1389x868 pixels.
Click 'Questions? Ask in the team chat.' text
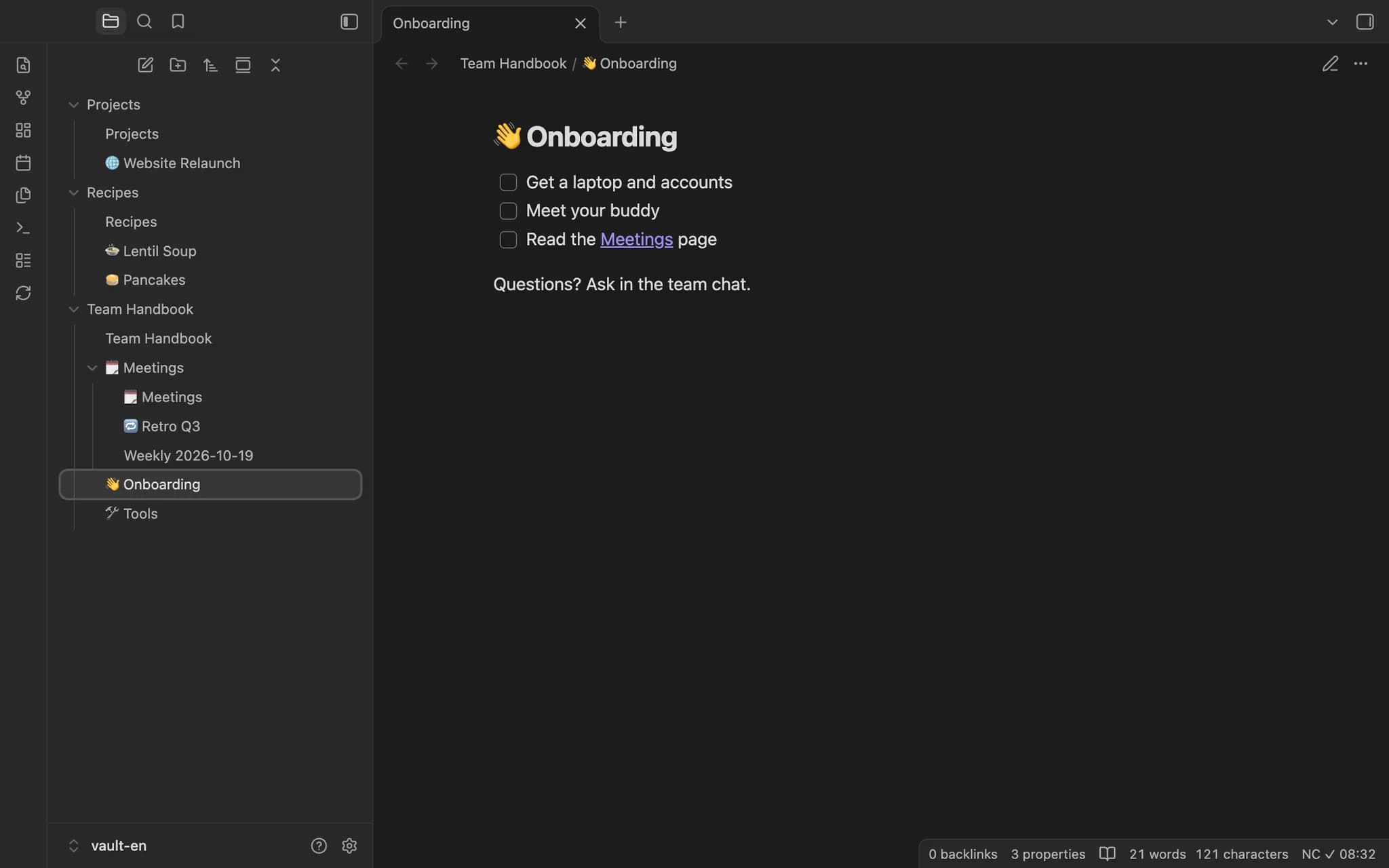point(622,284)
